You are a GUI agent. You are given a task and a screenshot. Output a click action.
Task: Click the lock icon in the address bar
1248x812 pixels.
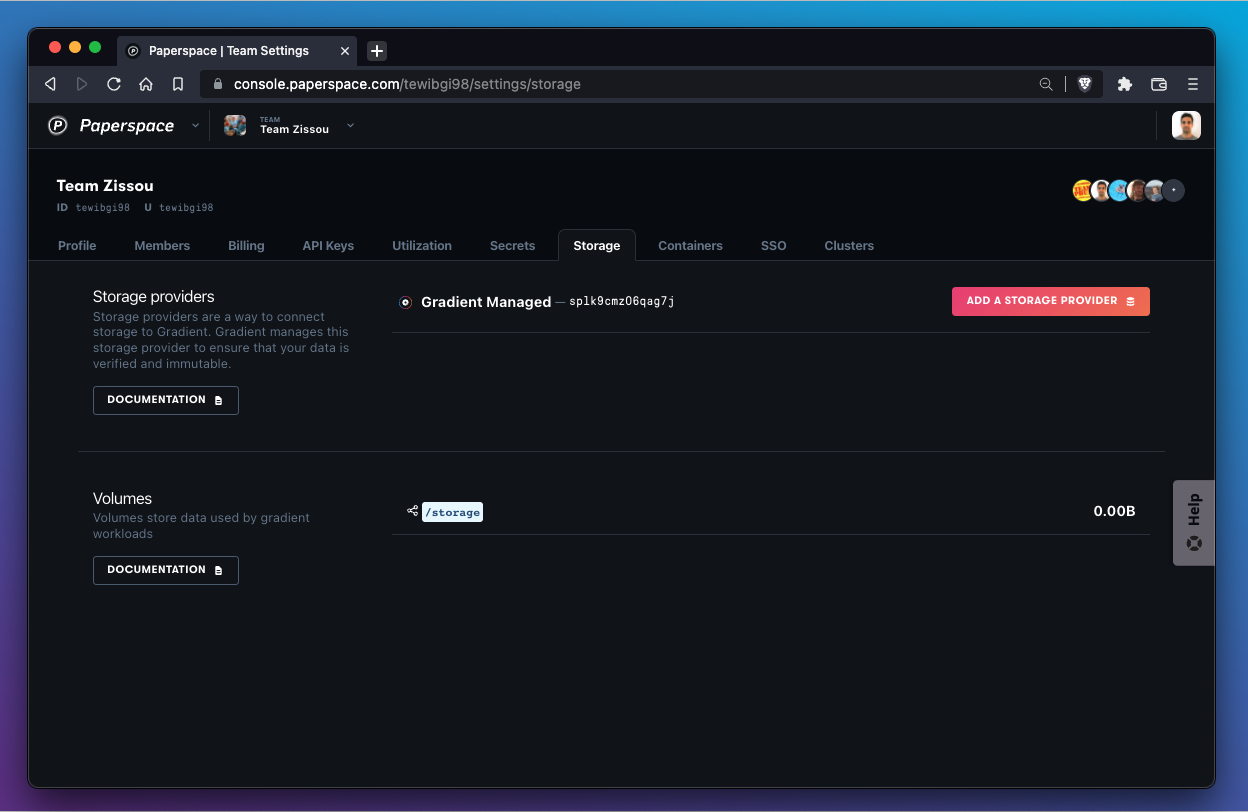218,84
